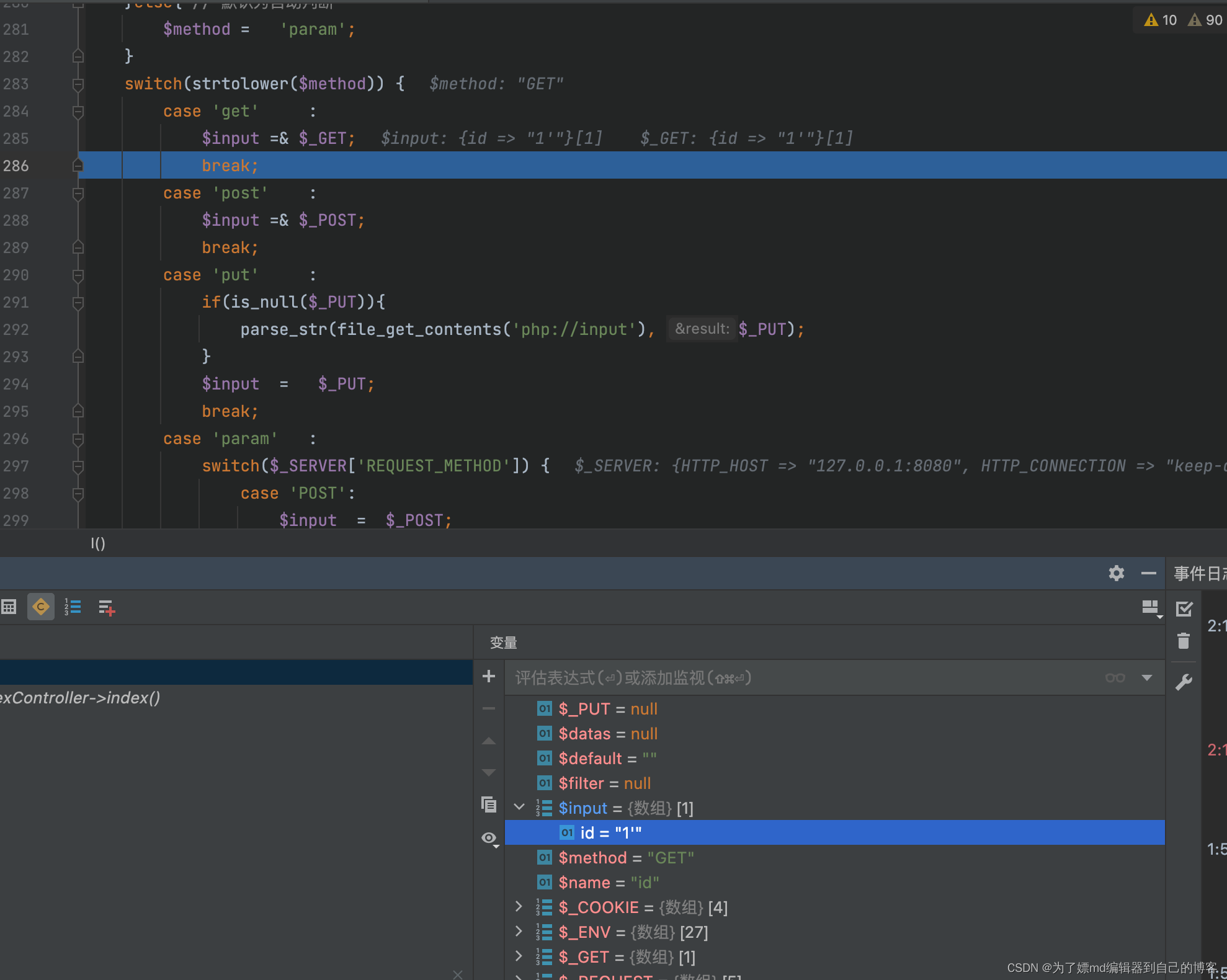Expand the $_COOKIE array node
1227x980 pixels.
519,907
